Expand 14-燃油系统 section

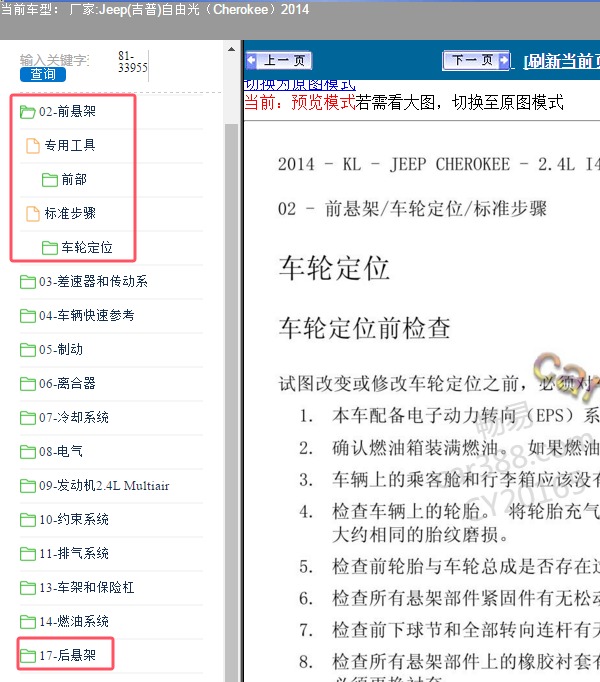[x=74, y=622]
